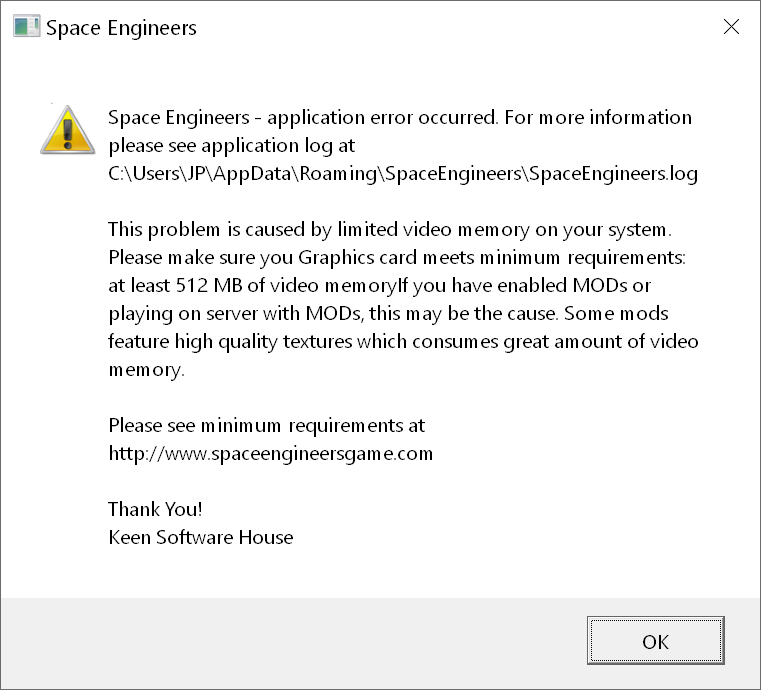Click the standalone word "memory." line
Screen dimensions: 761x690
pyautogui.click(x=146, y=369)
